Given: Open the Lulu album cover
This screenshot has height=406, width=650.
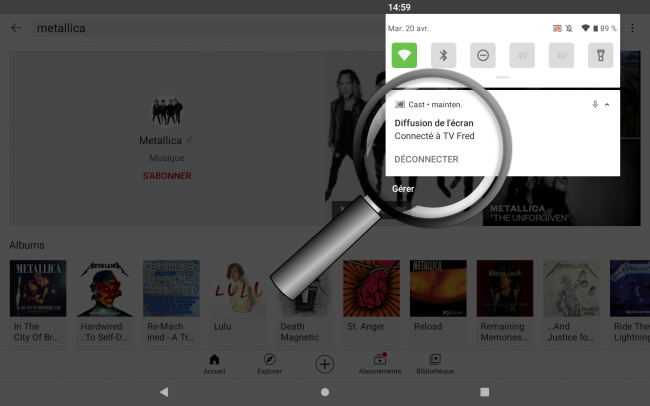Looking at the screenshot, I should pyautogui.click(x=238, y=288).
